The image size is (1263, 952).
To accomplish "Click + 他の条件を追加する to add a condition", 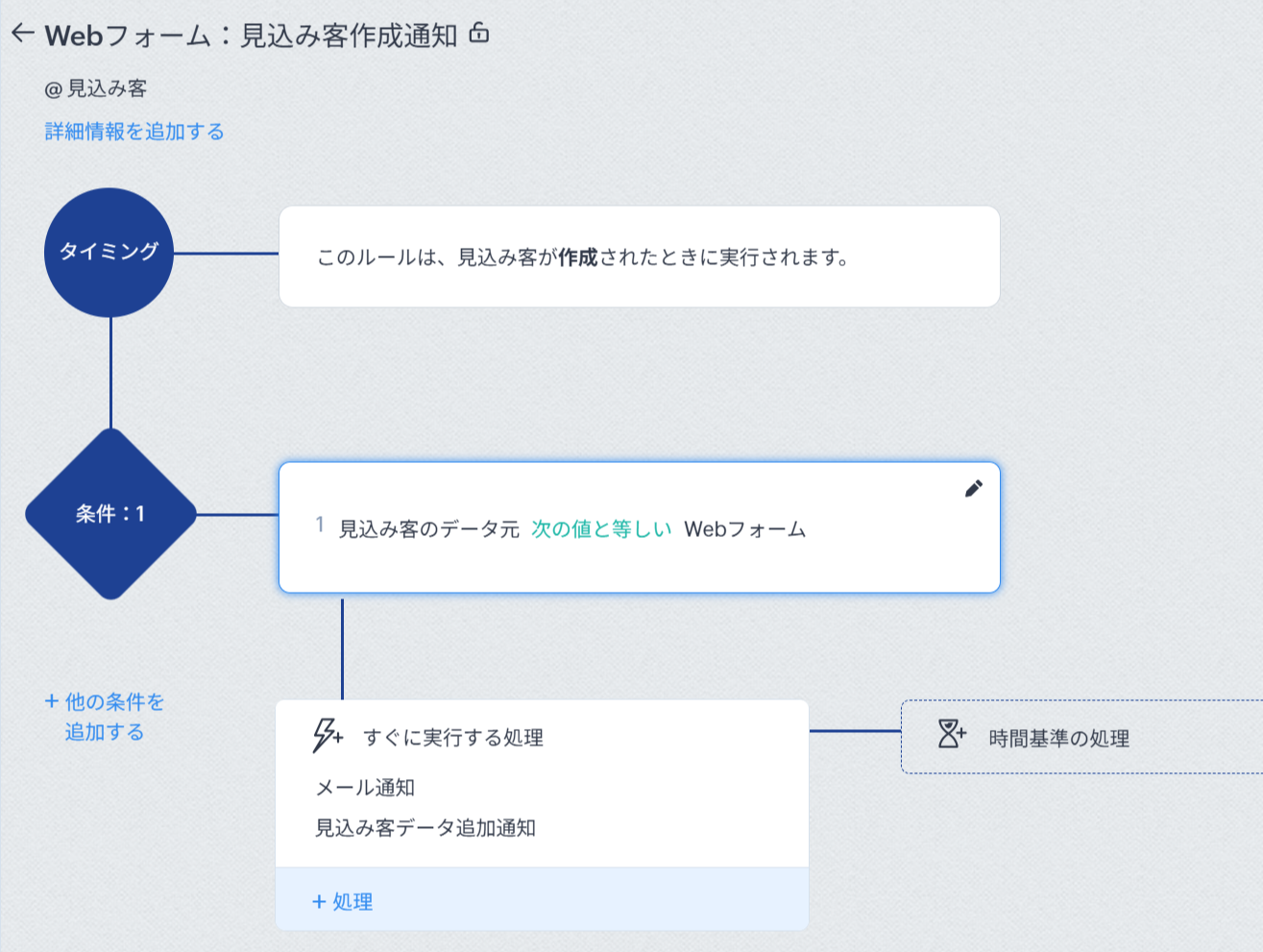I will (x=105, y=717).
